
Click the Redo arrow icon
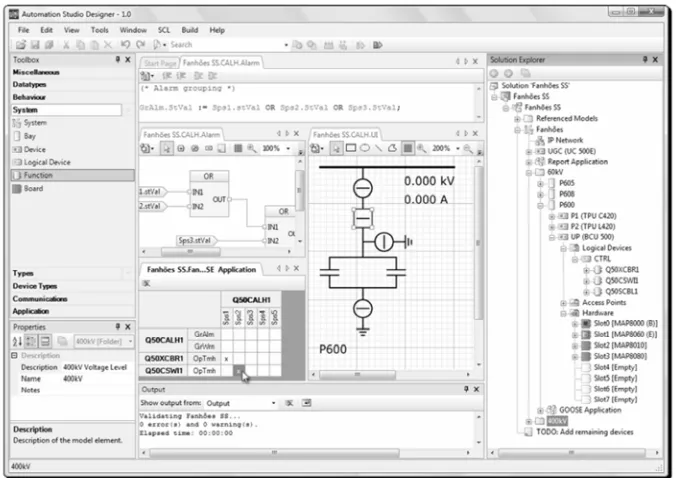coord(141,44)
